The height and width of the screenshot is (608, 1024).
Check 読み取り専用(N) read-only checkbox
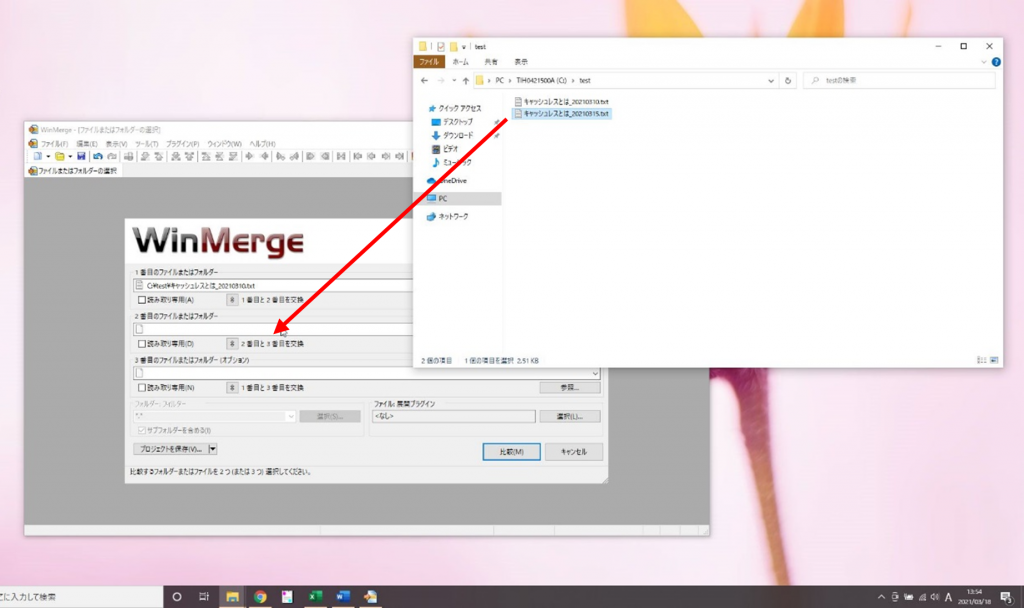pyautogui.click(x=142, y=387)
